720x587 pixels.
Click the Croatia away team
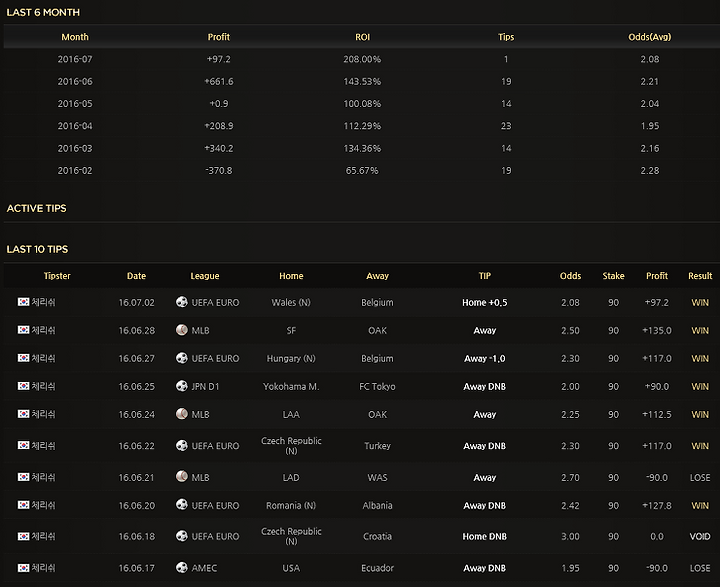pyautogui.click(x=377, y=536)
